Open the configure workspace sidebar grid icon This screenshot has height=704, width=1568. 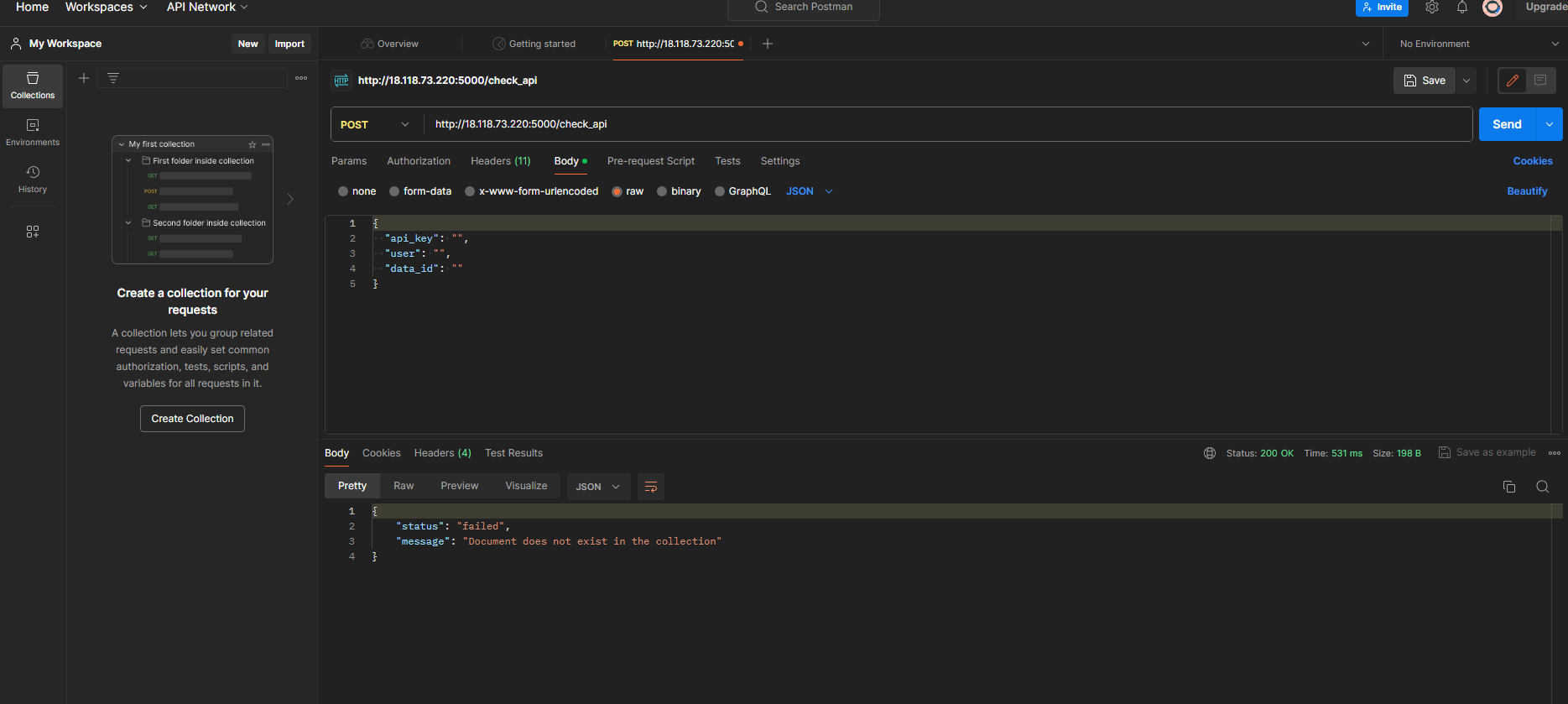(33, 232)
